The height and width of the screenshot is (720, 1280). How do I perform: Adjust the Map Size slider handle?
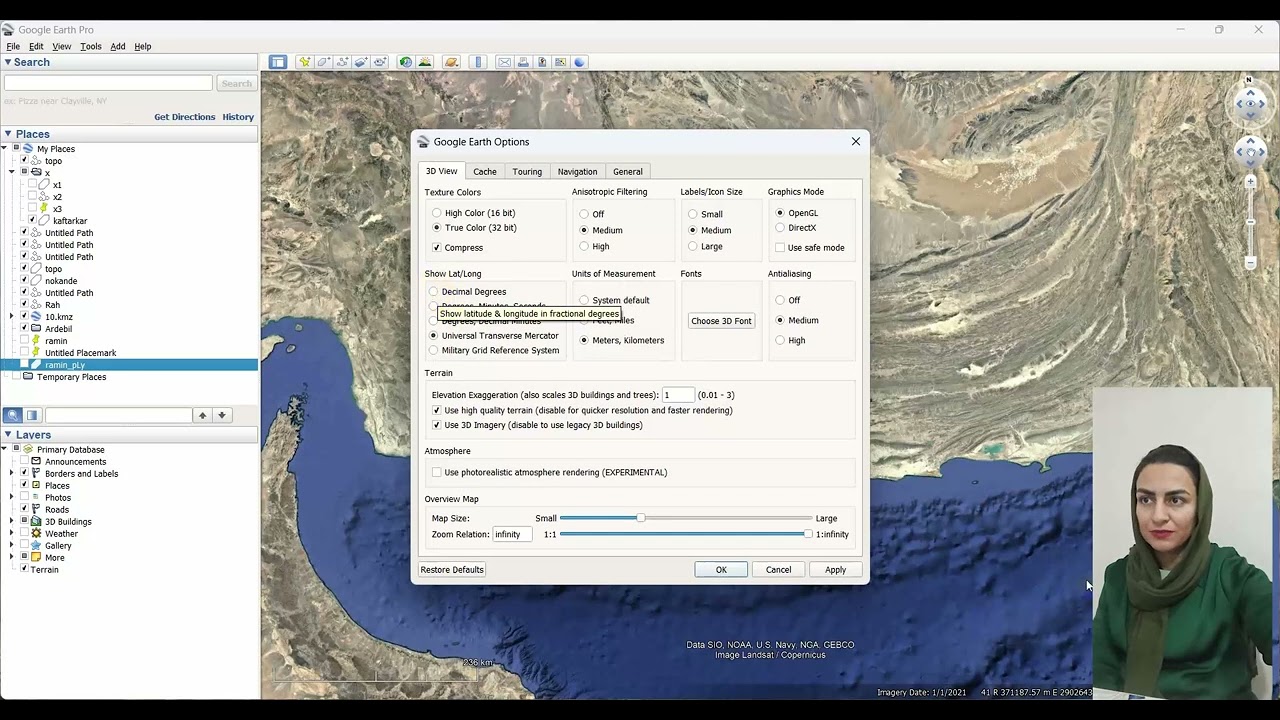point(641,518)
